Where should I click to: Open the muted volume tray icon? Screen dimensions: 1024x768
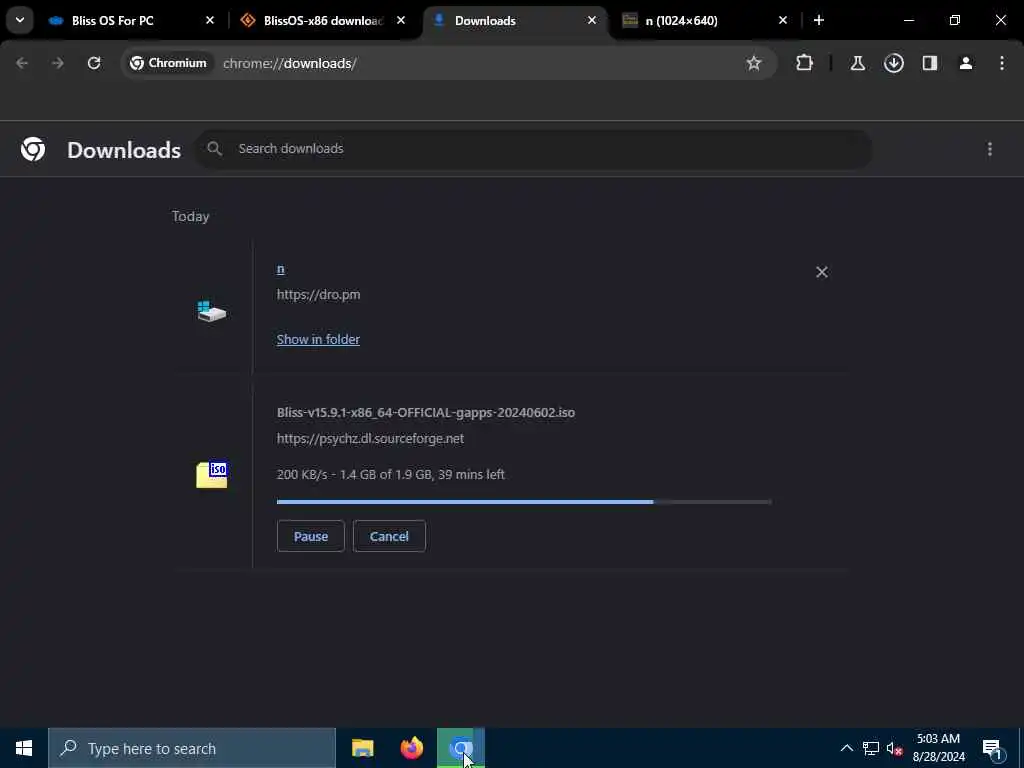(894, 748)
